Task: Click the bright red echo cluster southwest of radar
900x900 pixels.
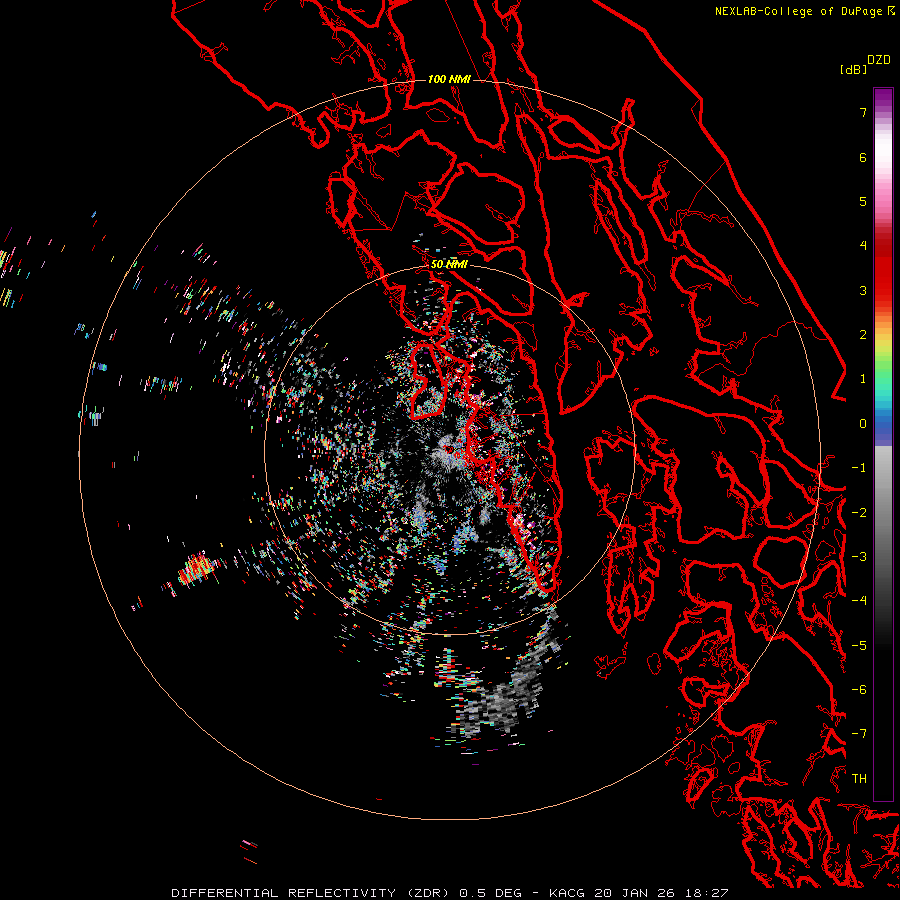Action: pos(196,569)
